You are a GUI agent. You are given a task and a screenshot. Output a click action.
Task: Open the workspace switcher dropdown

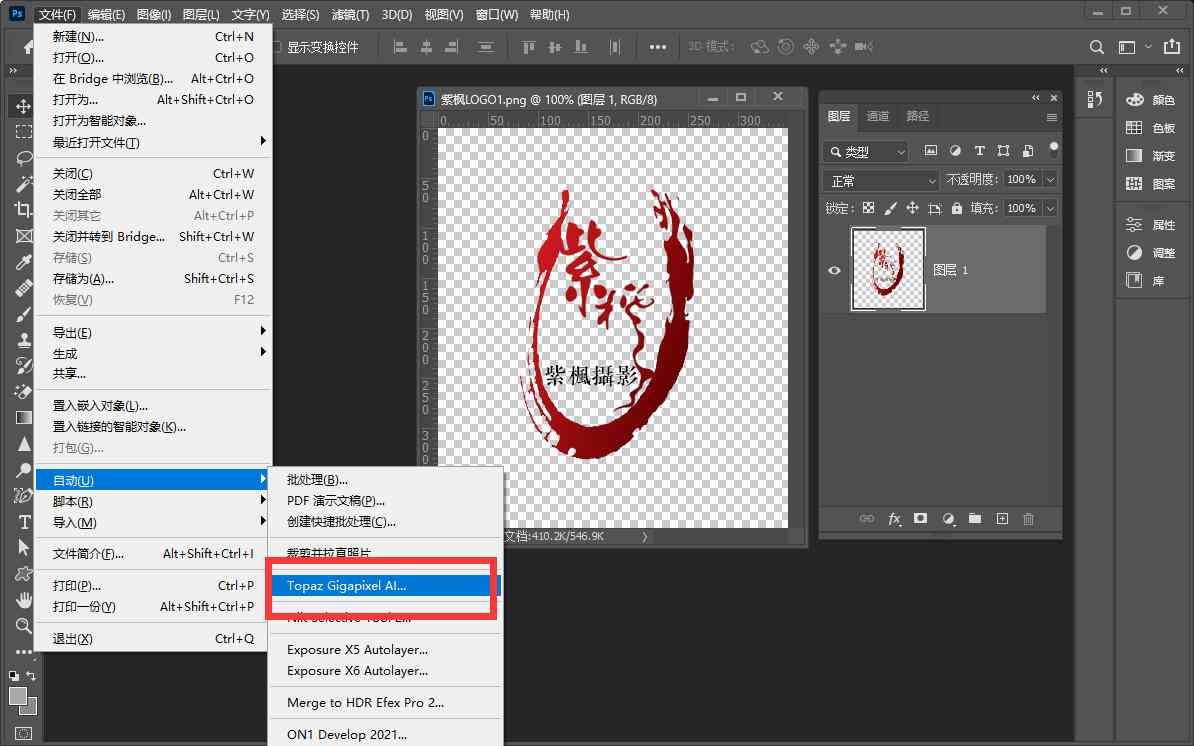click(x=1133, y=47)
